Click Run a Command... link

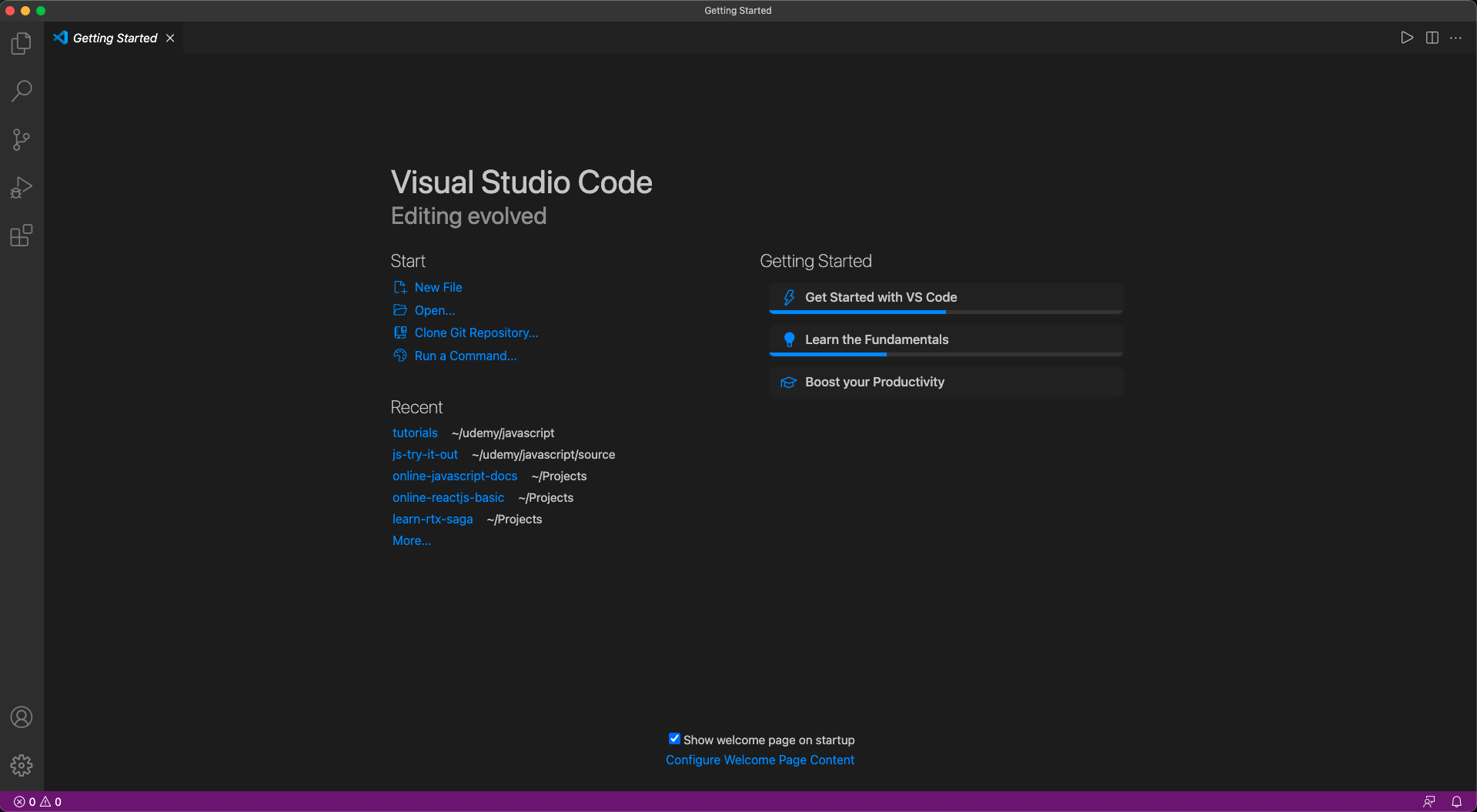pos(466,356)
